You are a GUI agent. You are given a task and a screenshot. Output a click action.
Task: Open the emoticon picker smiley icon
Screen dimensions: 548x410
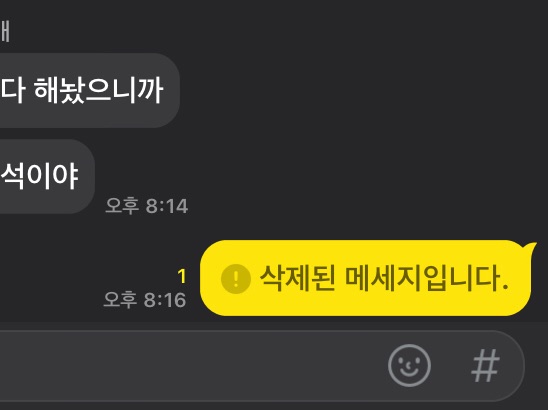click(409, 365)
